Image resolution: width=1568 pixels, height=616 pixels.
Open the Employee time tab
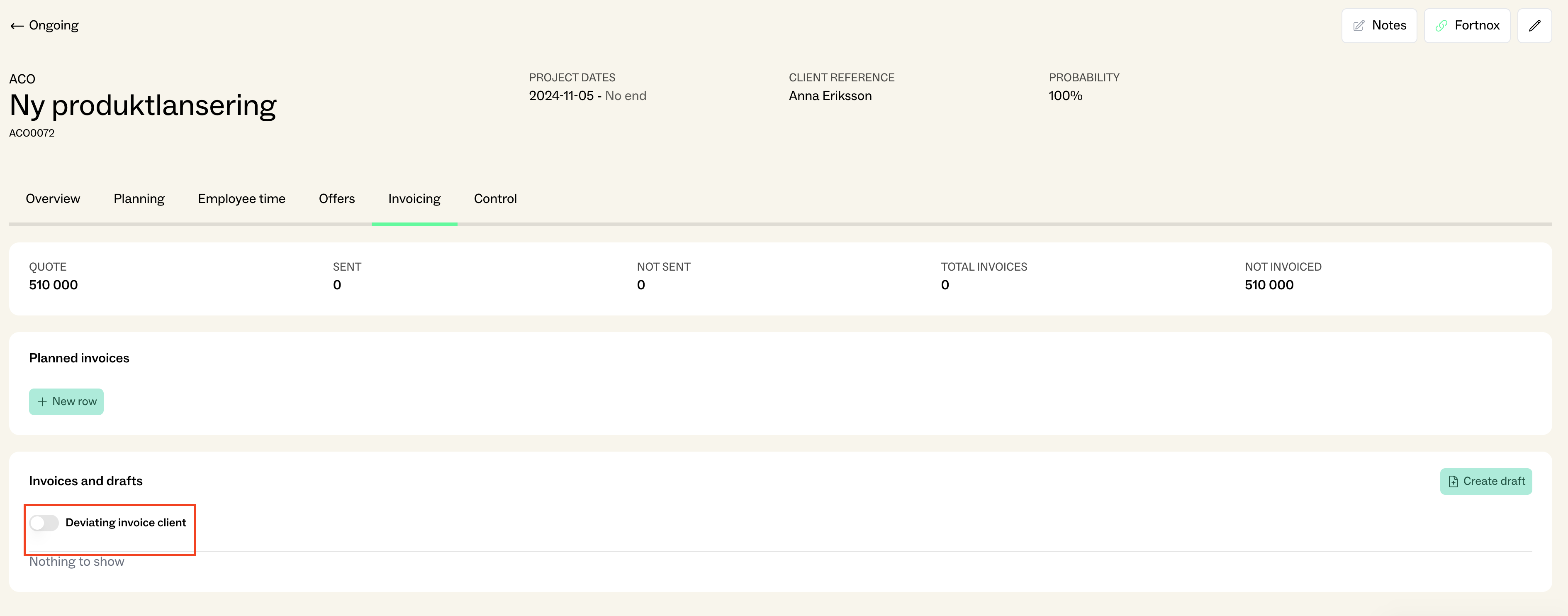pos(241,199)
